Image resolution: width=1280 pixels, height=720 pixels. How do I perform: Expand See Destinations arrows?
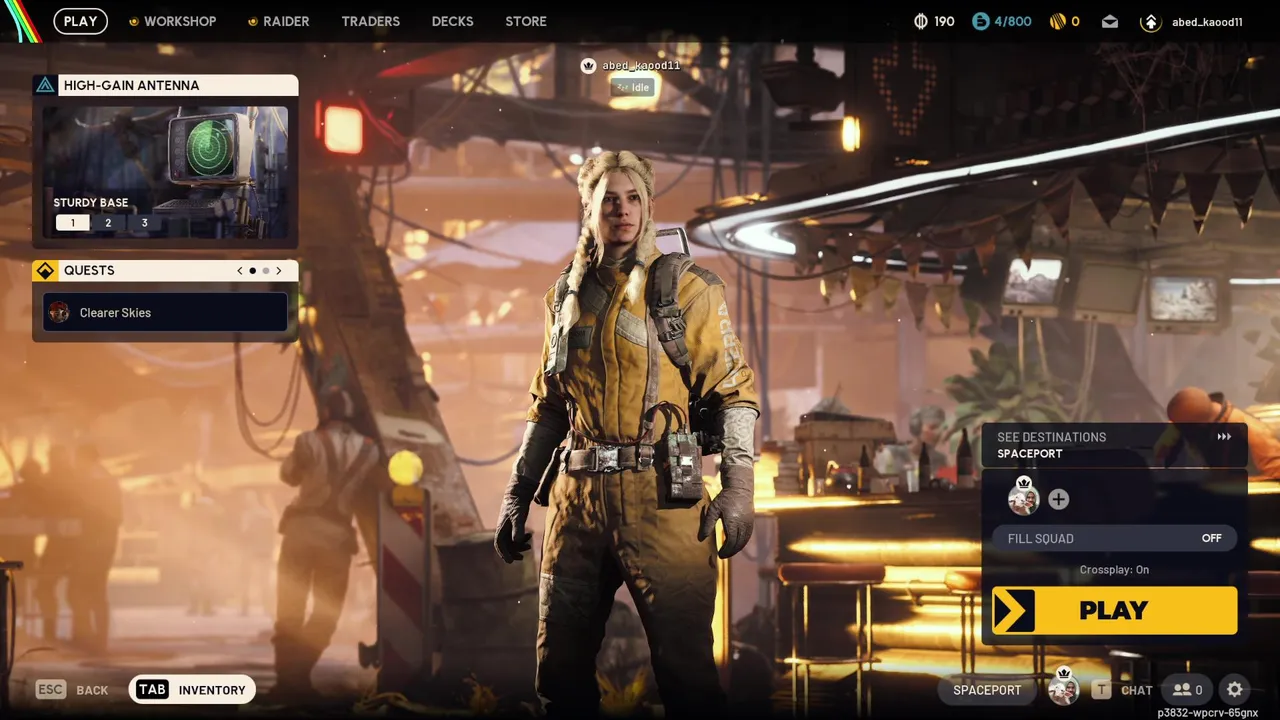pyautogui.click(x=1224, y=437)
